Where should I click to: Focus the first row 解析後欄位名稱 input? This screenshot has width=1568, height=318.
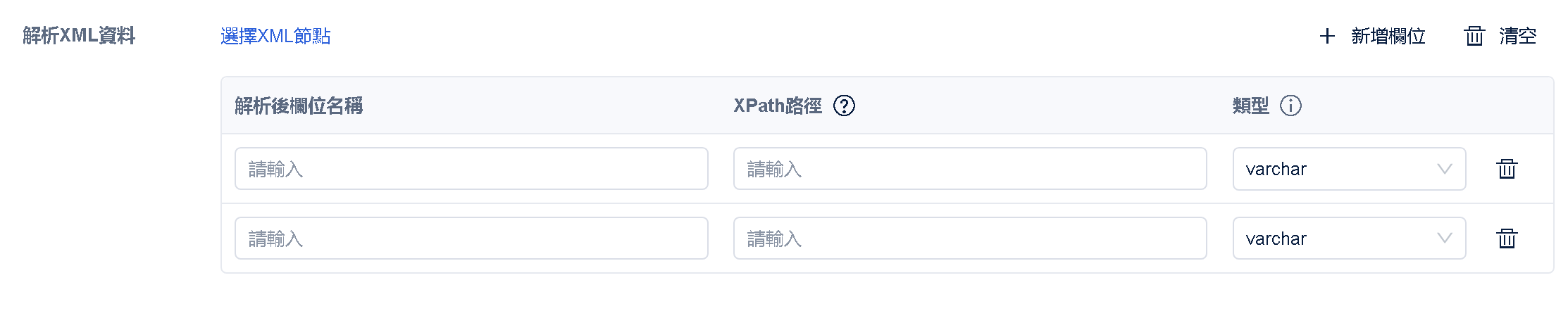(471, 169)
